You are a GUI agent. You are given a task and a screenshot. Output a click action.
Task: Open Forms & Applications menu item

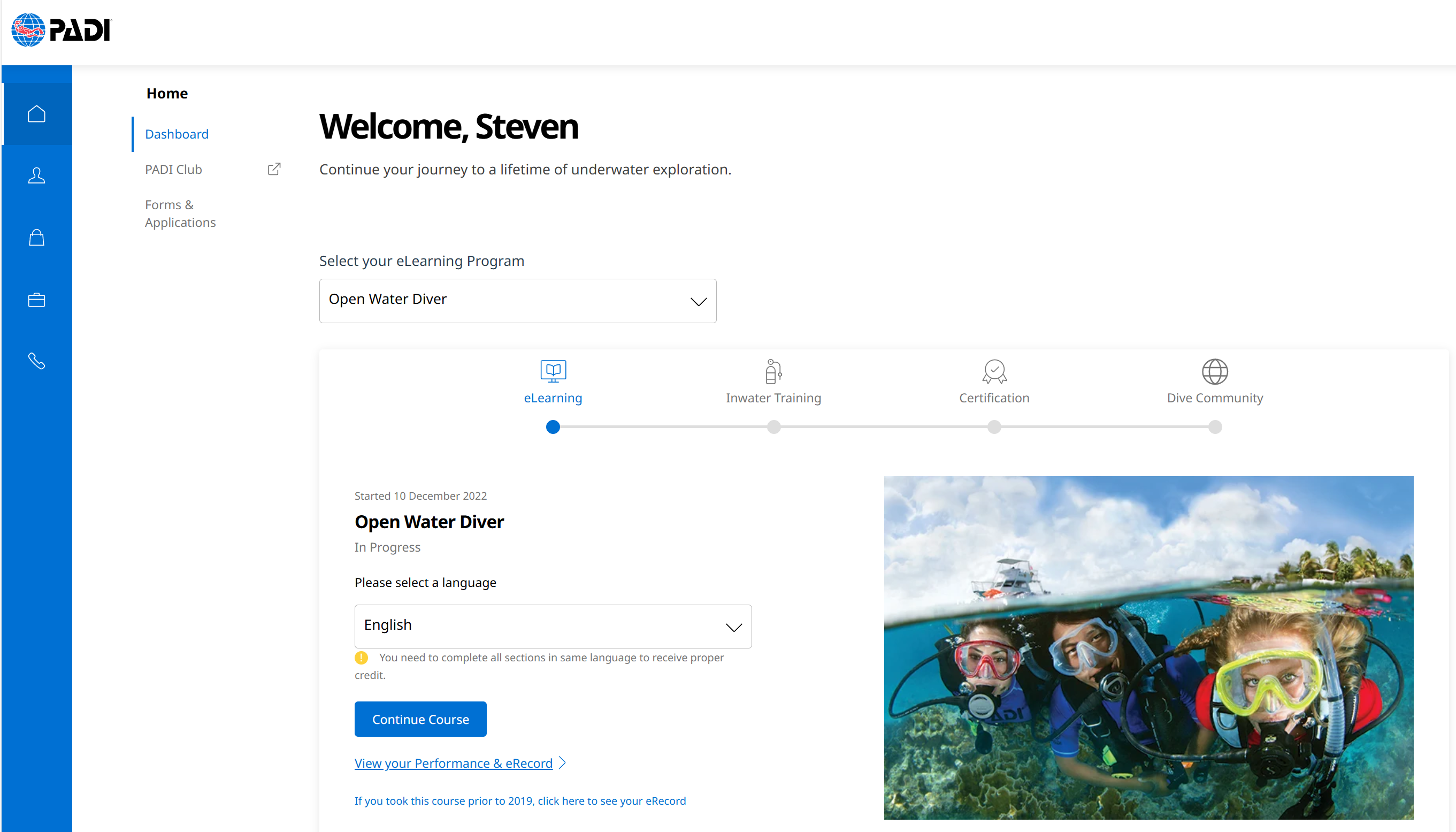coord(180,213)
